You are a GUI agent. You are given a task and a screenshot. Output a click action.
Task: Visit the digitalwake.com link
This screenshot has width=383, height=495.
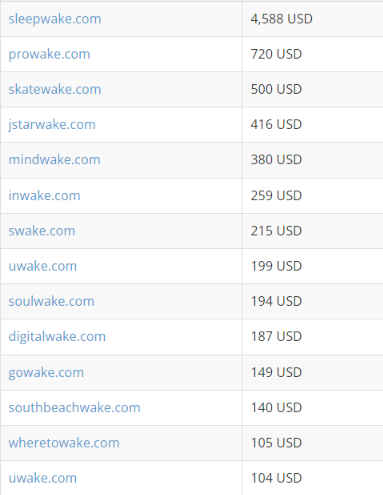point(57,337)
